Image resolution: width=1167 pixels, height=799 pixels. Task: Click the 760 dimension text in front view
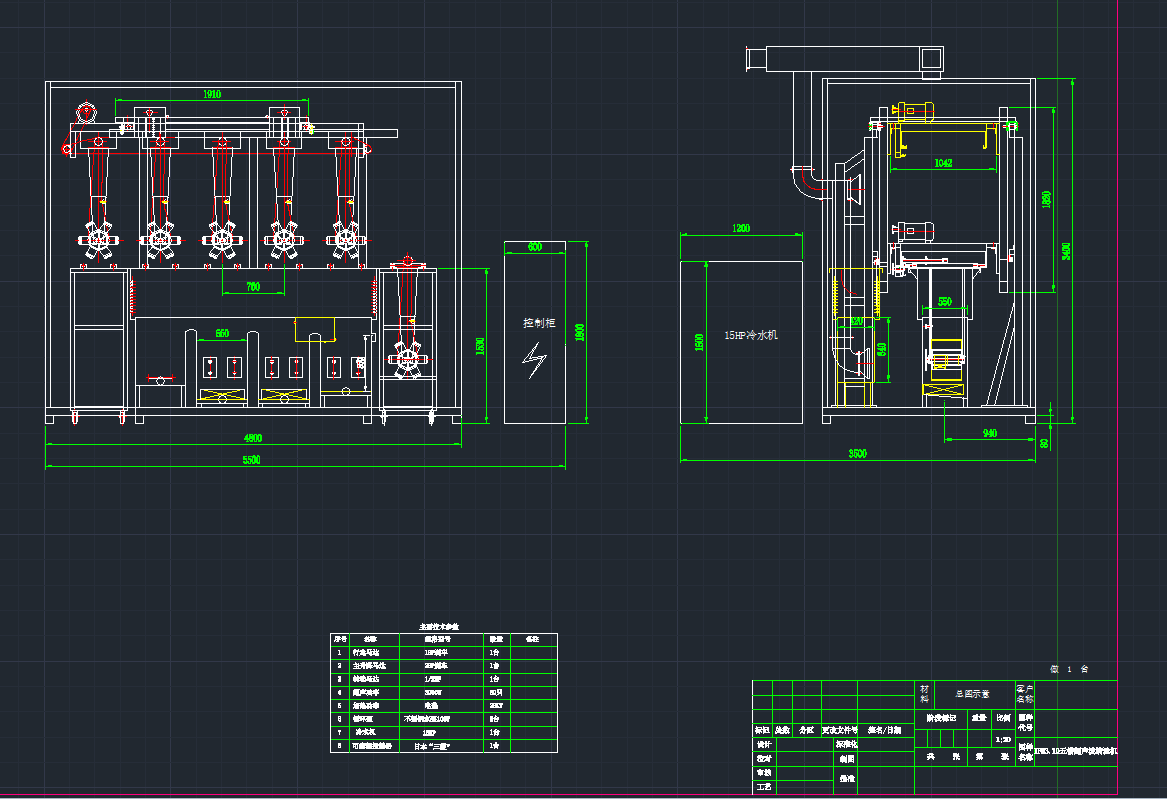(x=252, y=288)
